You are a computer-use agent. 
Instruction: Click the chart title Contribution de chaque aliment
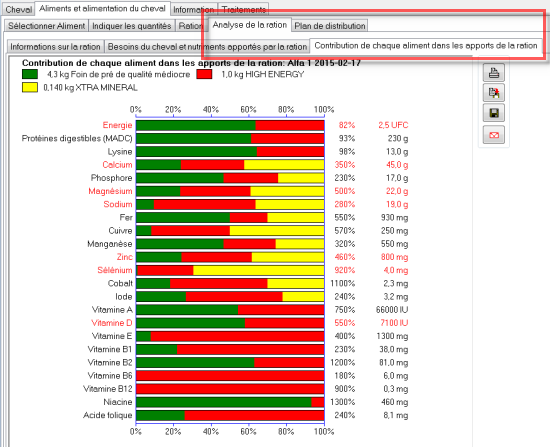pos(191,63)
